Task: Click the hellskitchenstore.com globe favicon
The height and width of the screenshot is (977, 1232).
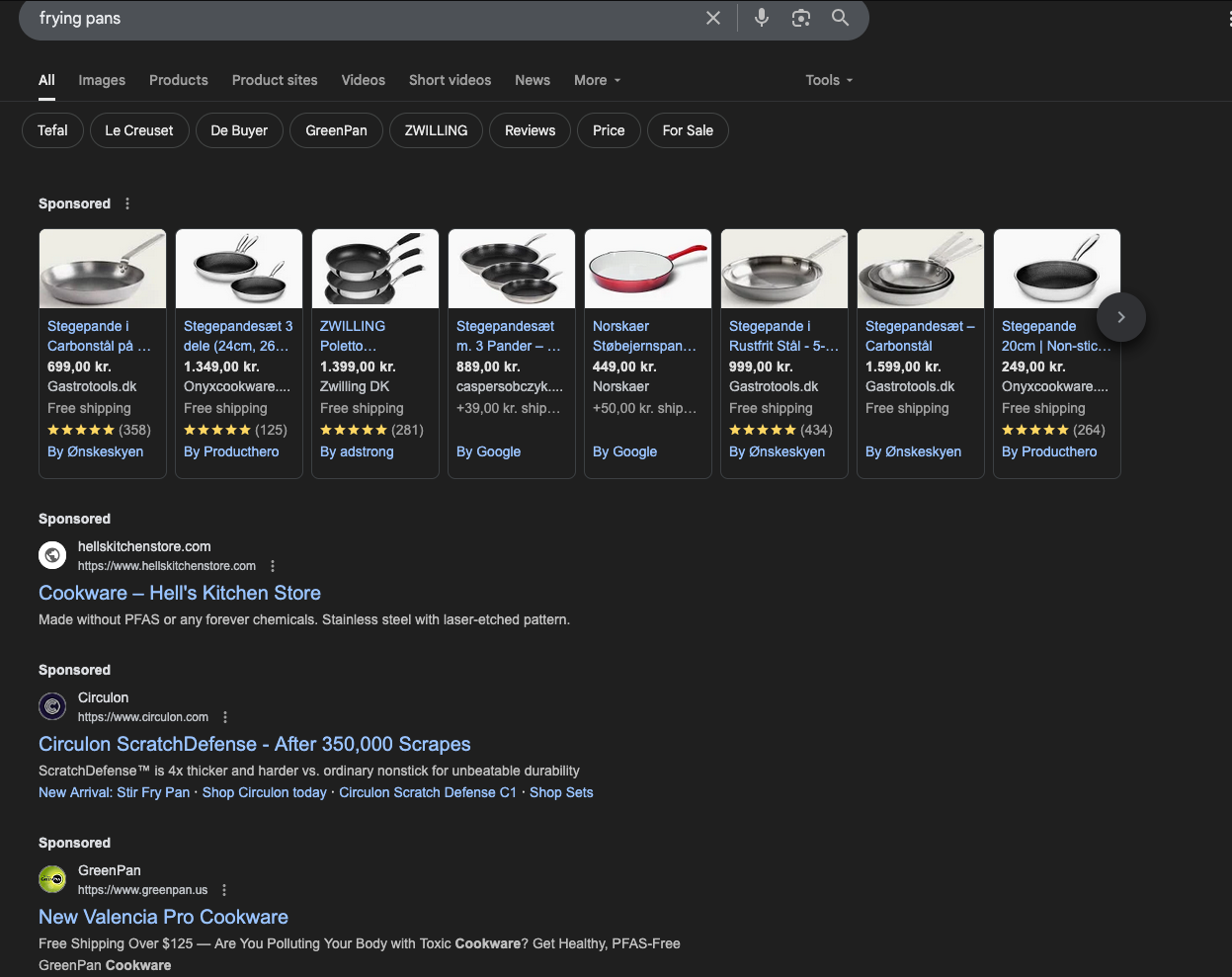Action: [x=52, y=555]
